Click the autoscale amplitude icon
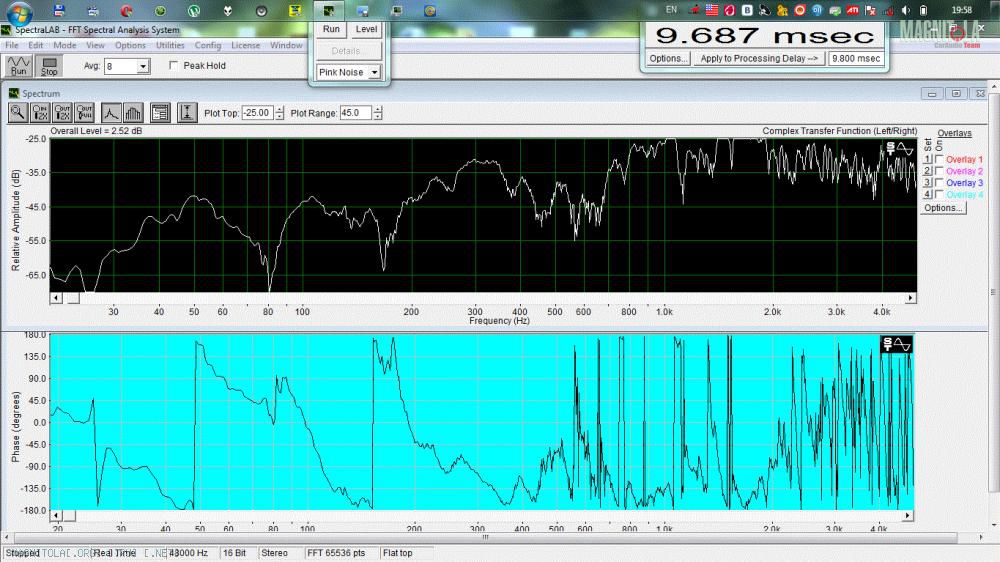The height and width of the screenshot is (562, 1000). point(187,113)
